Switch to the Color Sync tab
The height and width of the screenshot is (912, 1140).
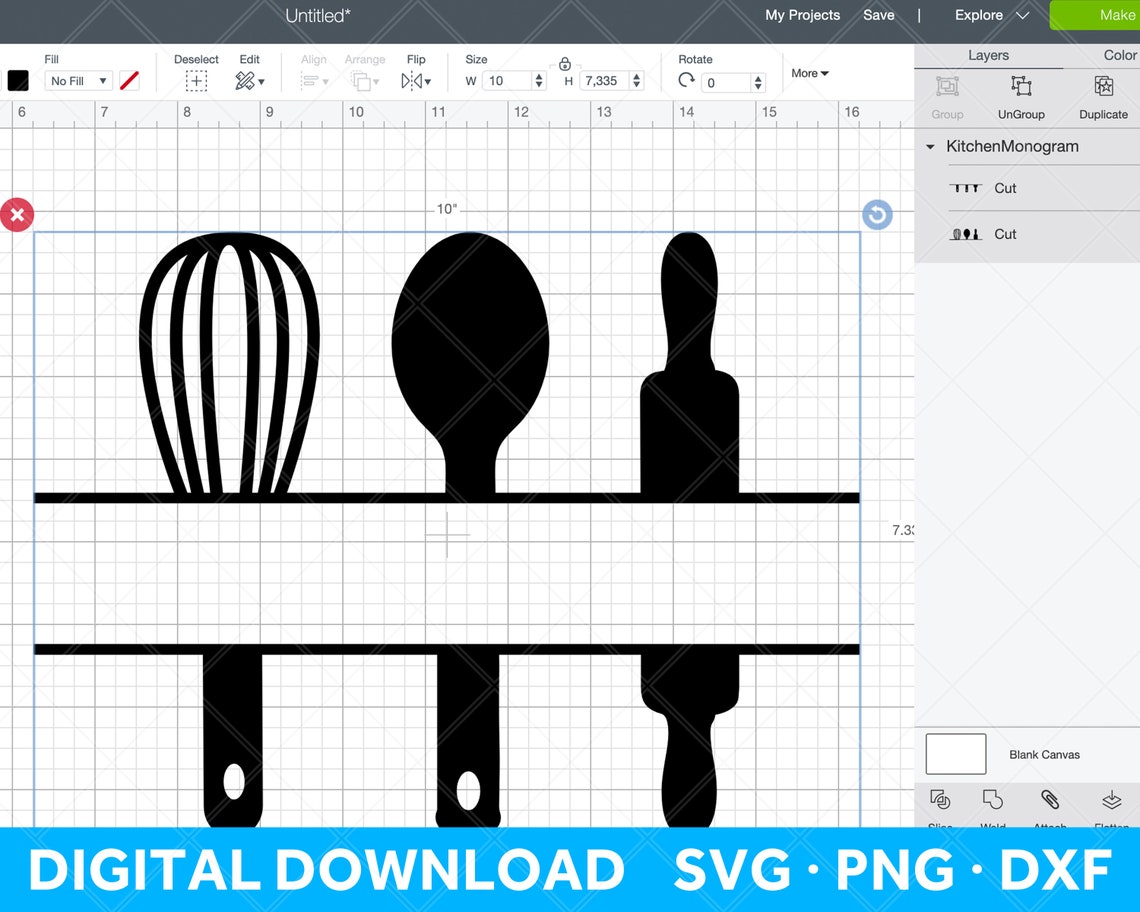[x=1120, y=55]
